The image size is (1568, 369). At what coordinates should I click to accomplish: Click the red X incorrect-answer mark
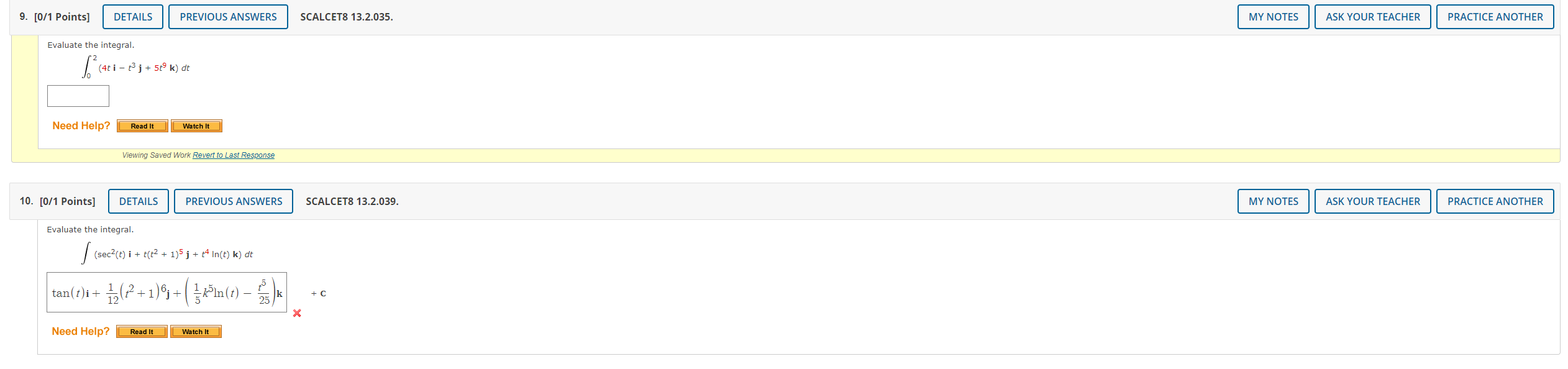[298, 314]
